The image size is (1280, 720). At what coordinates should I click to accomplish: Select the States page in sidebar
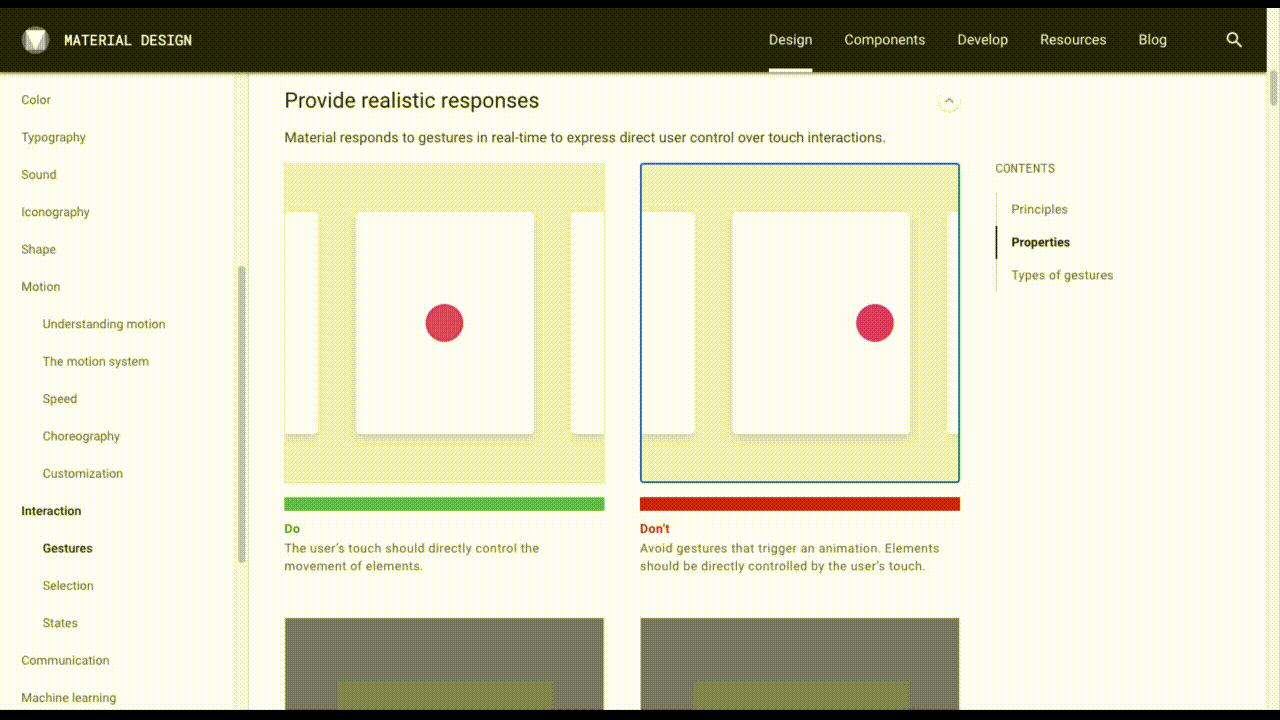click(59, 623)
